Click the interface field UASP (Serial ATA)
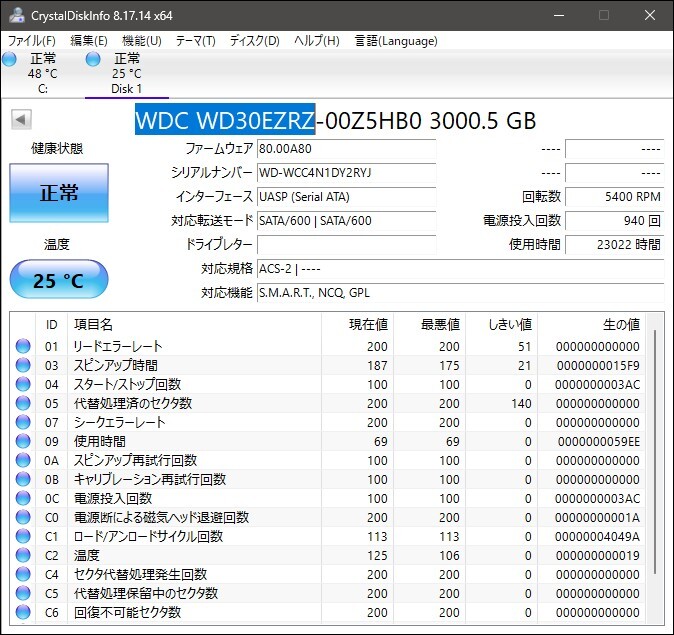Image resolution: width=674 pixels, height=635 pixels. (346, 197)
